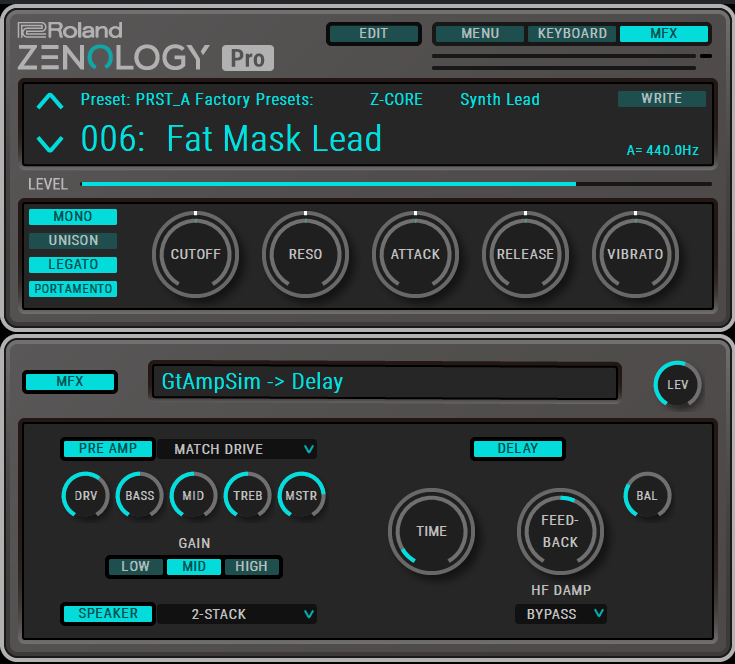Viewport: 735px width, 664px height.
Task: Select MID gain
Action: [x=194, y=567]
